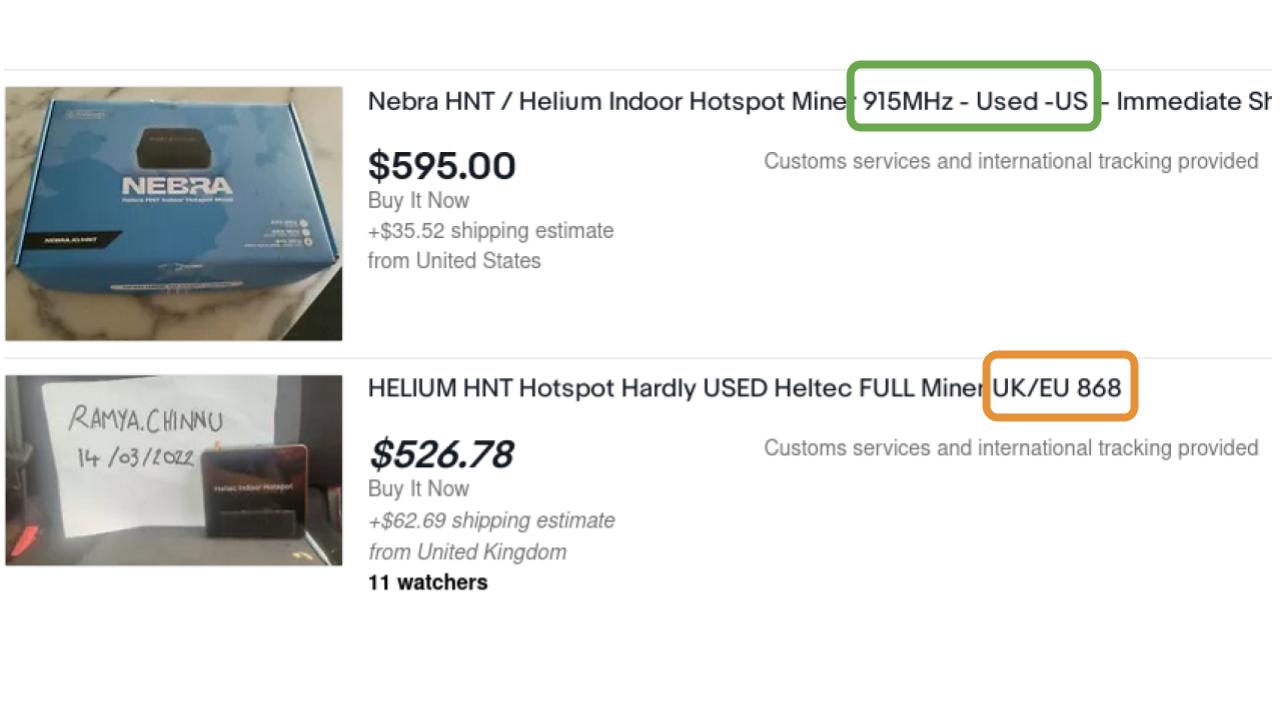Click the green-boxed '915MHz - Used -US' text

(x=974, y=101)
